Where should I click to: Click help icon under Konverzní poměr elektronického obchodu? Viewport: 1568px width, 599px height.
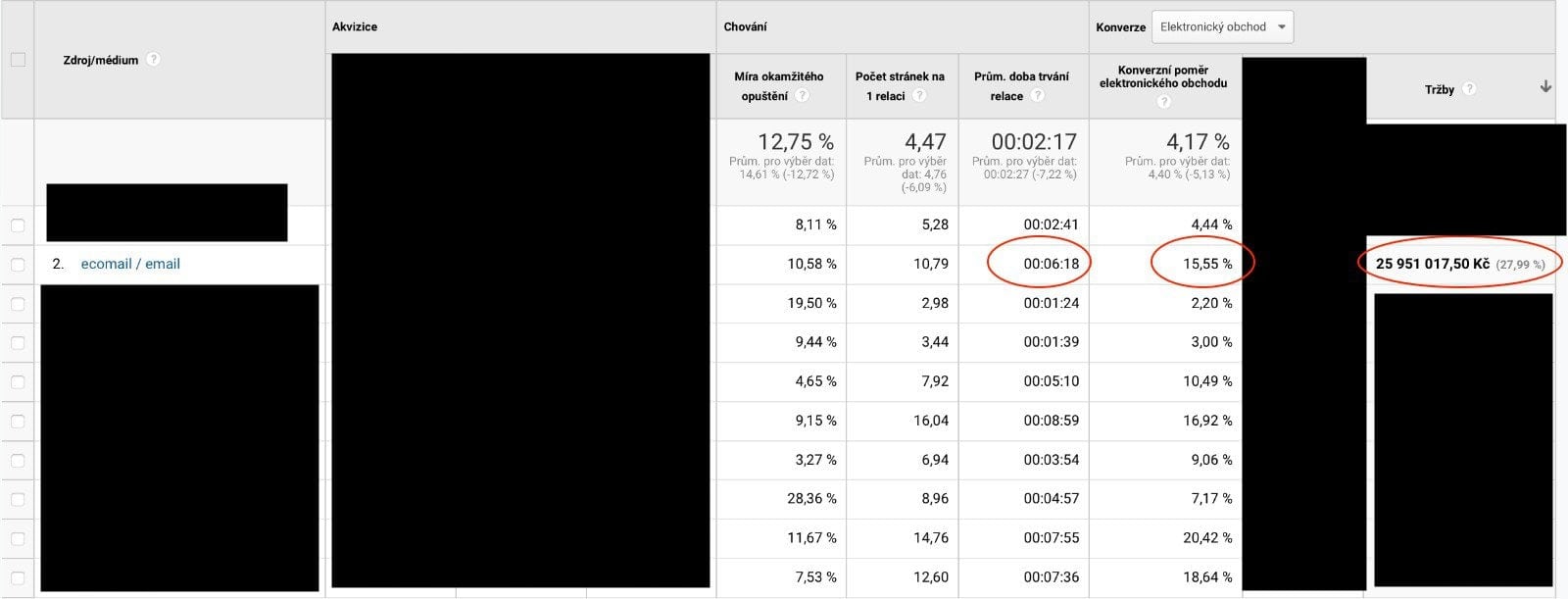point(1163,102)
